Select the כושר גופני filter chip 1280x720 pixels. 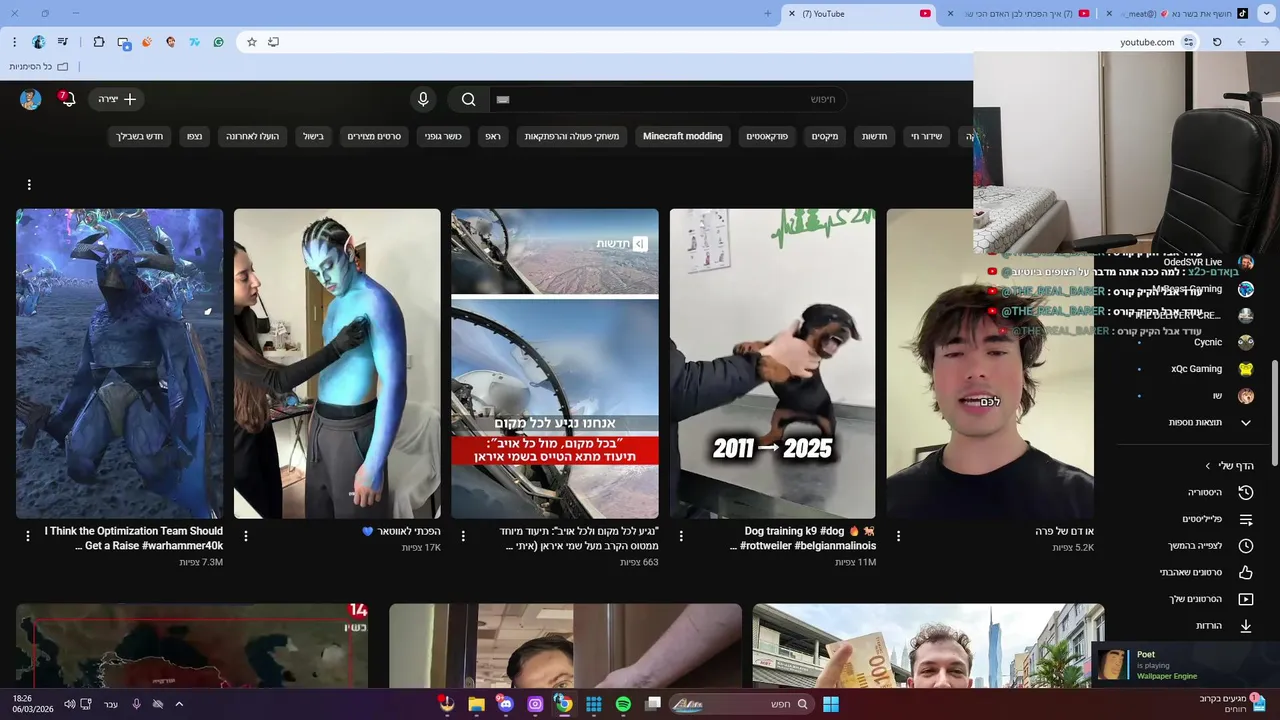[x=443, y=136]
